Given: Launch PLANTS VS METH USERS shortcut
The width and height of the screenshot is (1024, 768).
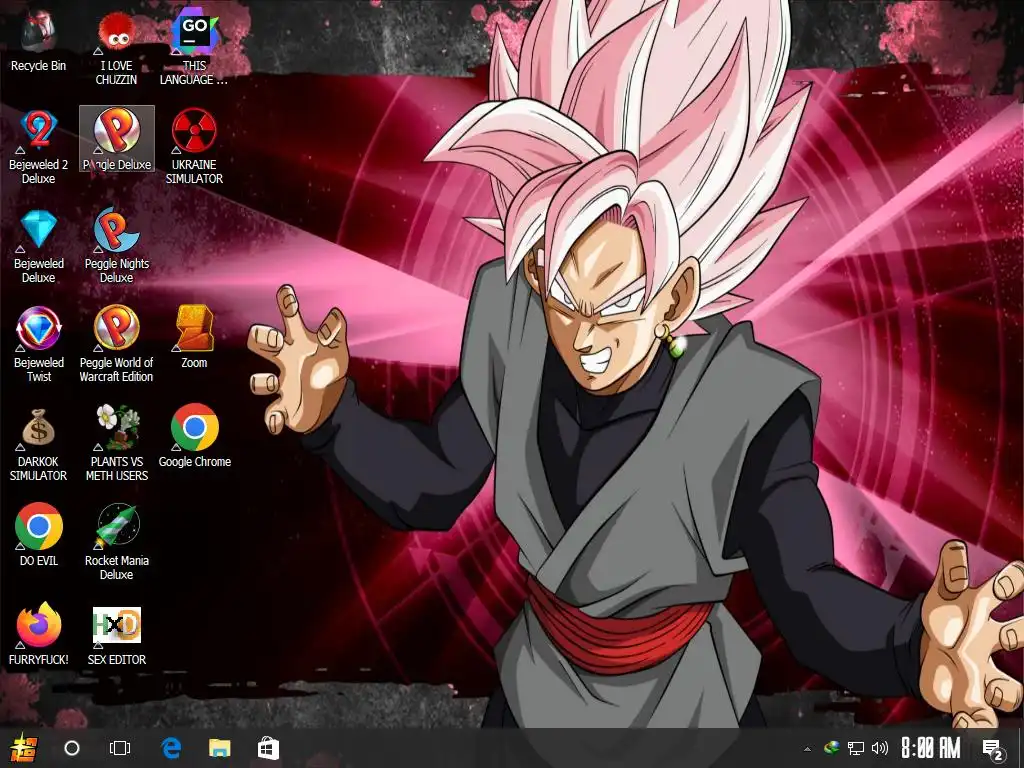Looking at the screenshot, I should (116, 445).
